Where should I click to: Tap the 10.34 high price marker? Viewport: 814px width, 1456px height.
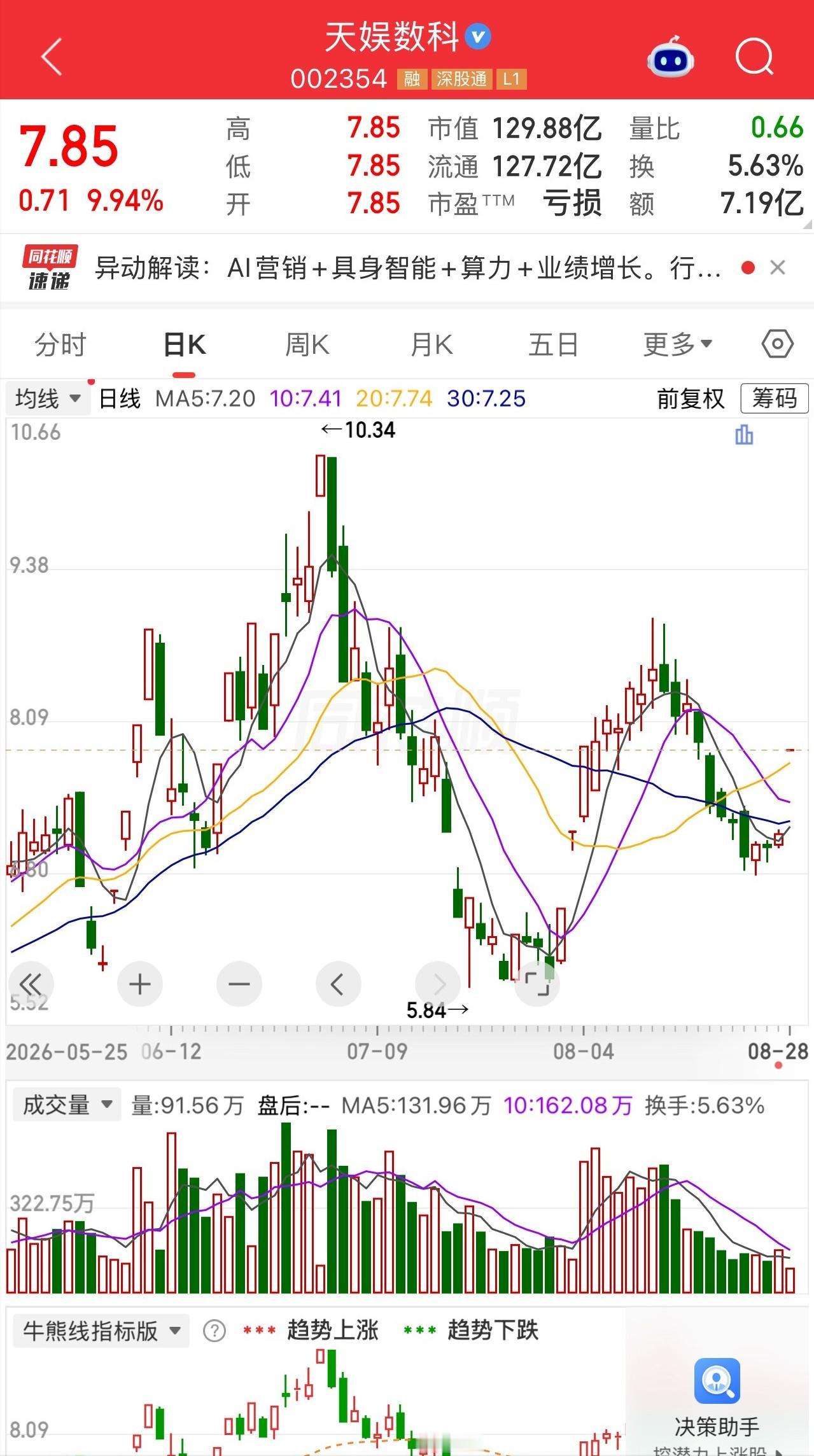click(358, 430)
